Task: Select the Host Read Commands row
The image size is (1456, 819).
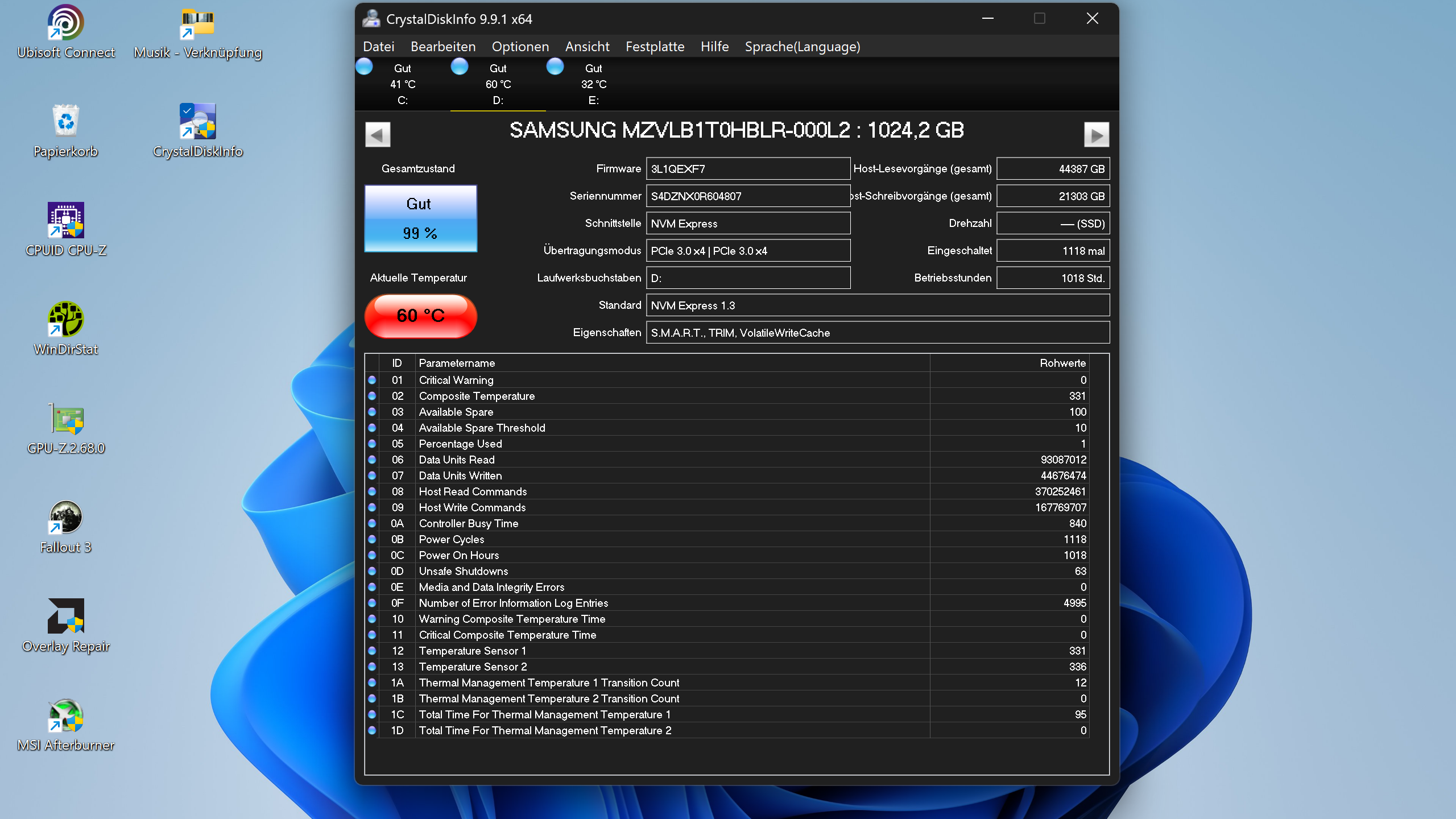Action: pos(727,491)
